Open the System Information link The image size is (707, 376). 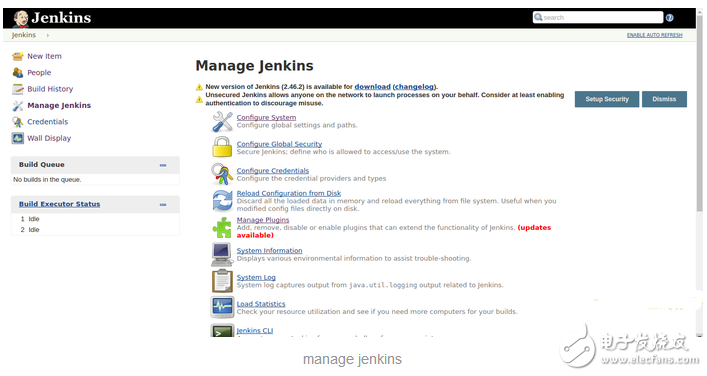pyautogui.click(x=270, y=250)
